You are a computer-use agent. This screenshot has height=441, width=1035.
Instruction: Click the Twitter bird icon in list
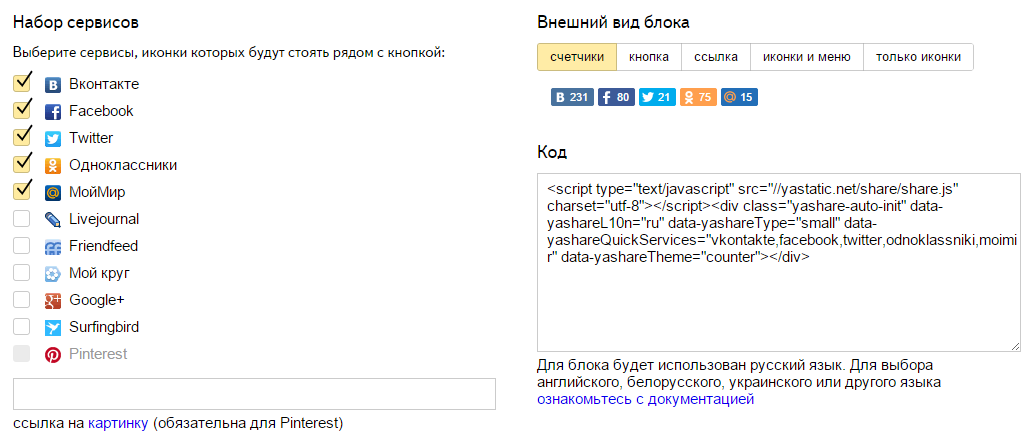(x=53, y=139)
